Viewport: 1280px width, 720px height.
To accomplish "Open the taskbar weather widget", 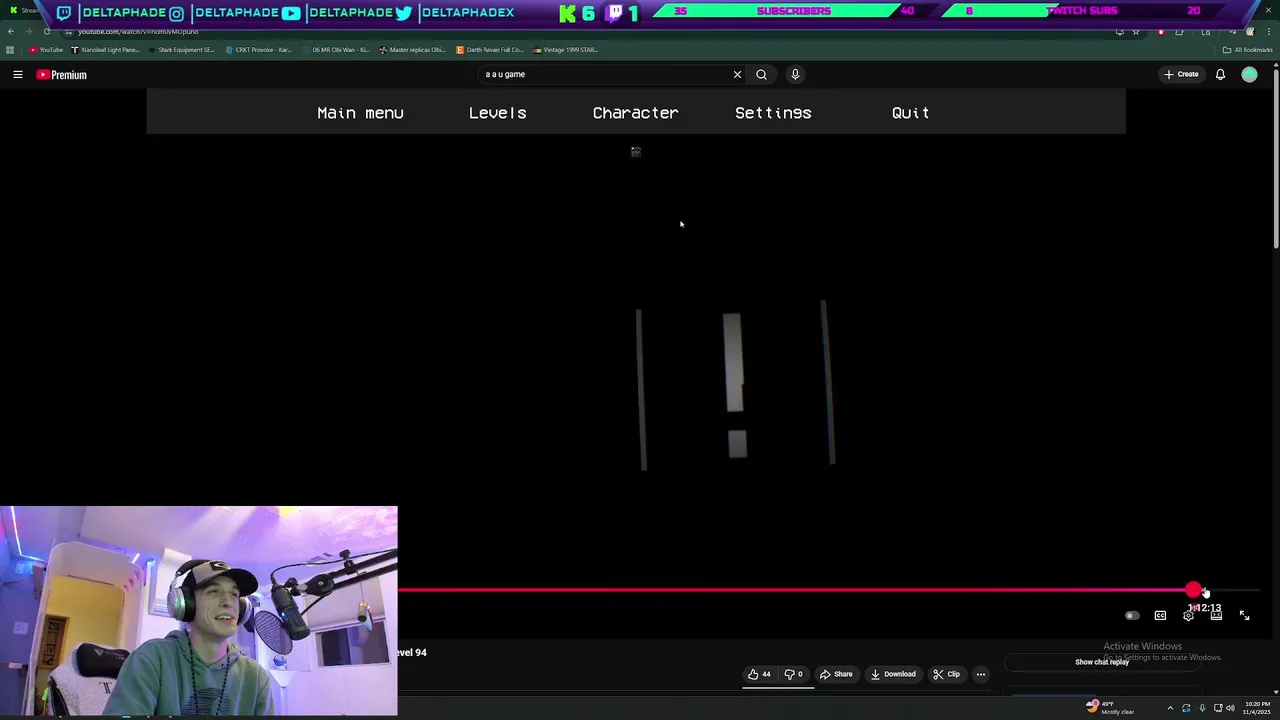I will (x=1110, y=707).
